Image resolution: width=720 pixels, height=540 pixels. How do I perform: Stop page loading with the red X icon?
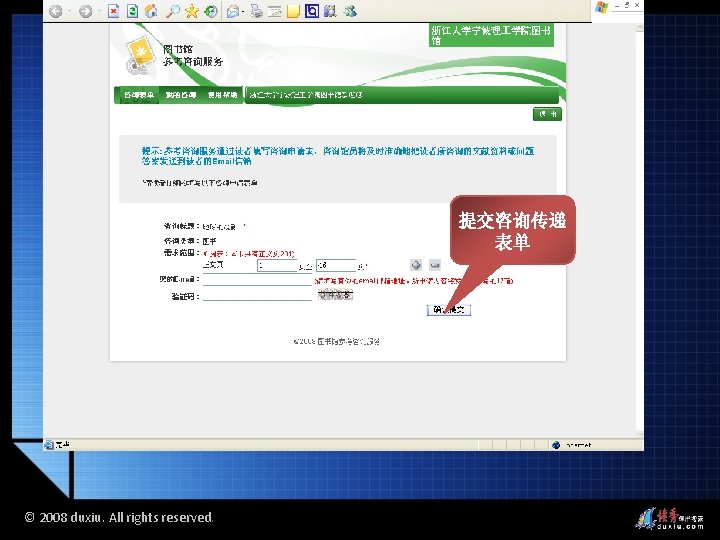point(113,11)
